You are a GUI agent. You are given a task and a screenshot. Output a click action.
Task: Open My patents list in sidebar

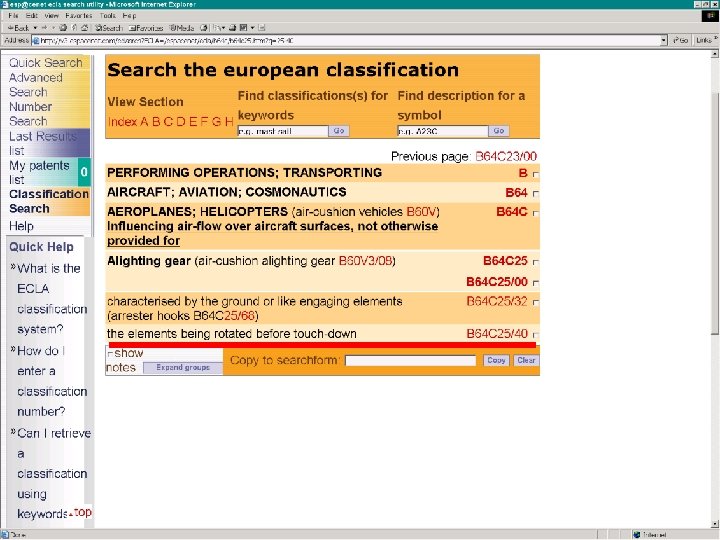39,172
